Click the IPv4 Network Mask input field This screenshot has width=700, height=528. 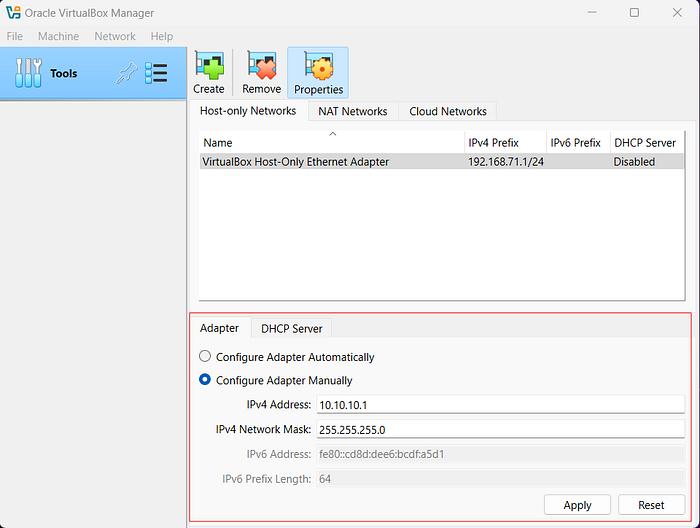500,429
